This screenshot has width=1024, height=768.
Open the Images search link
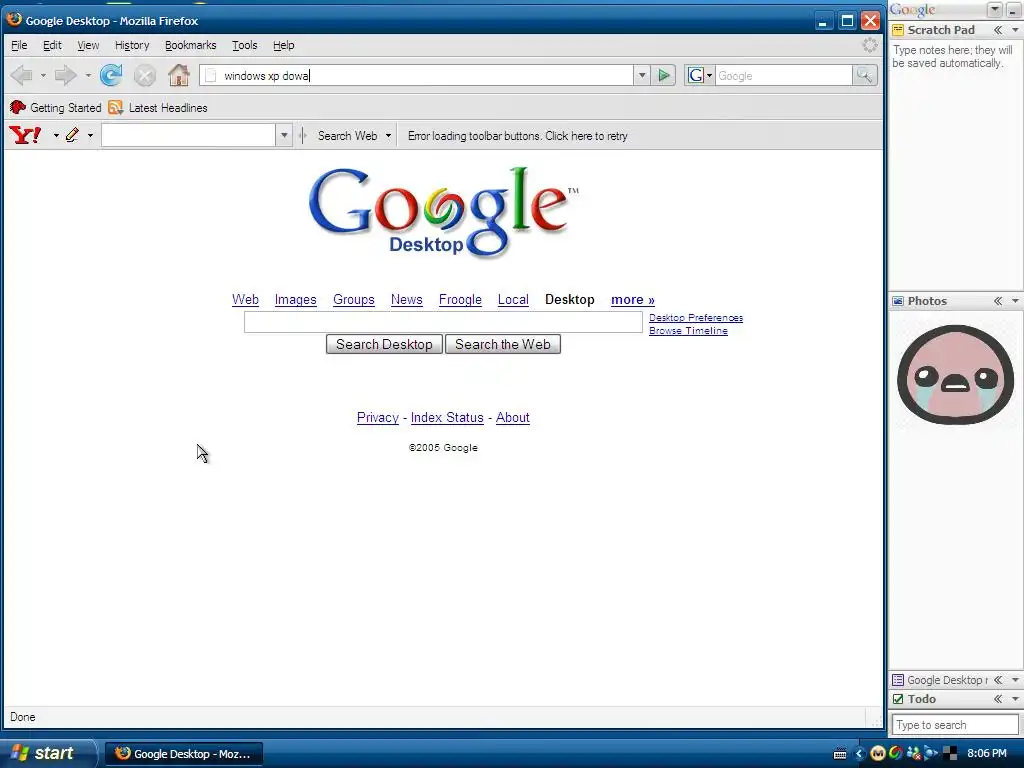click(295, 300)
